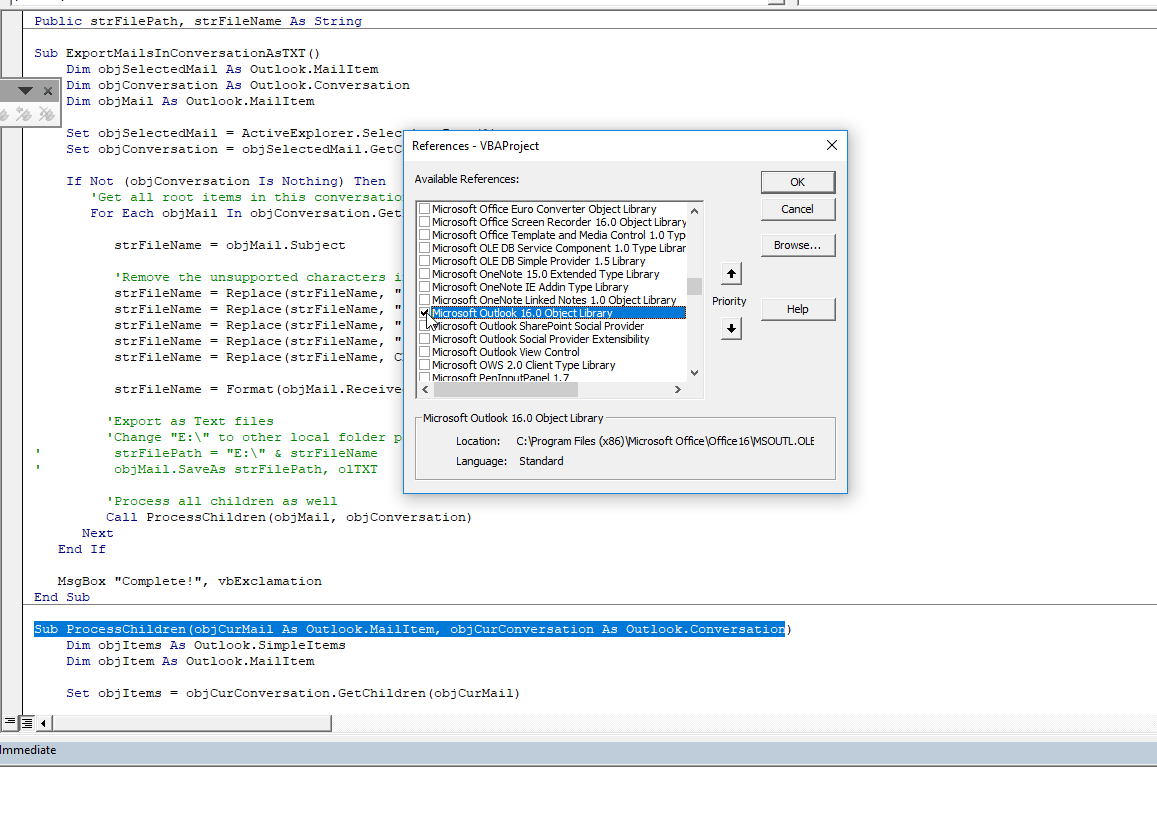Click references list scroll up arrow

(694, 211)
